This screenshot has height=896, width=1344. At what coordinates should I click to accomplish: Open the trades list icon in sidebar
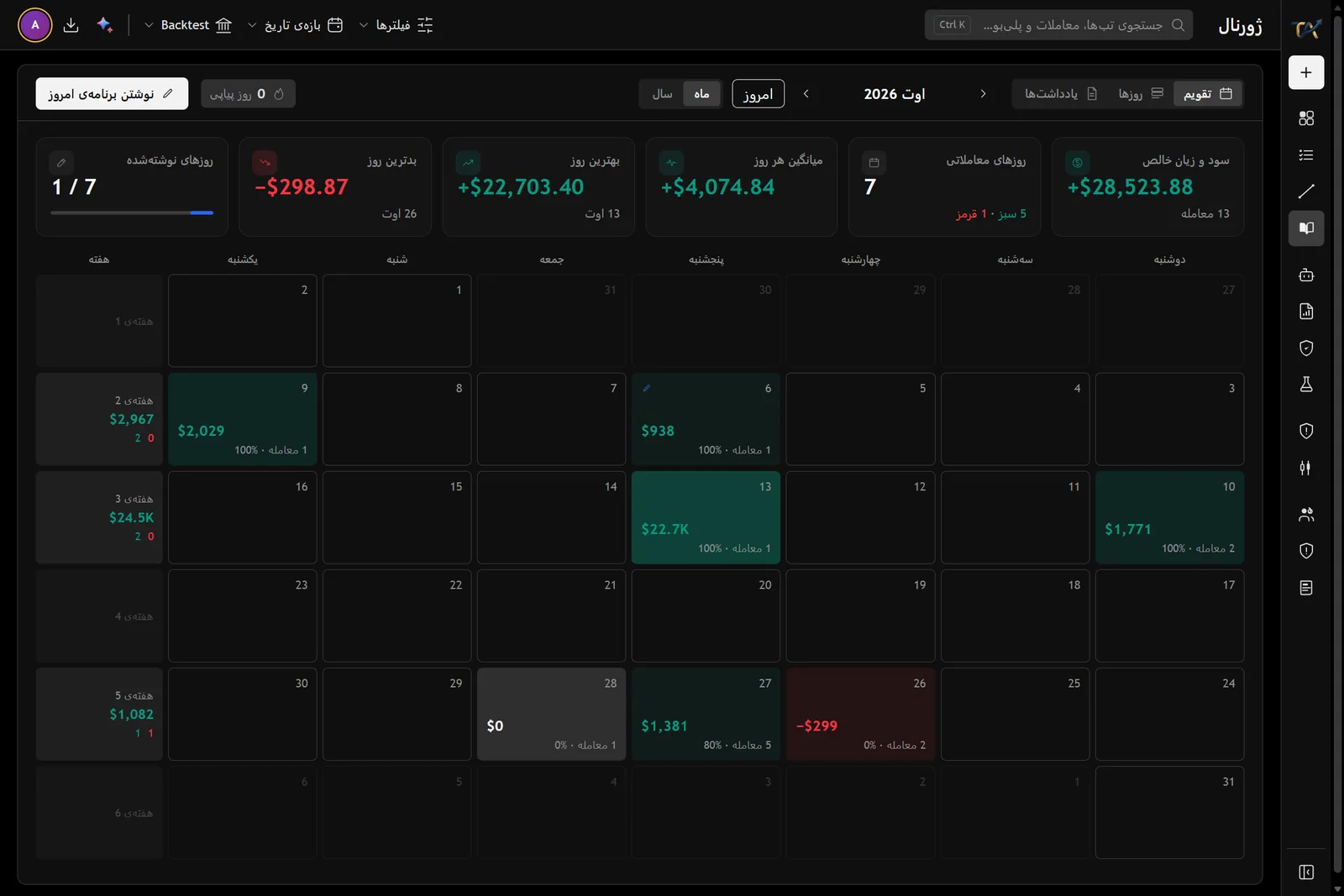[x=1306, y=155]
